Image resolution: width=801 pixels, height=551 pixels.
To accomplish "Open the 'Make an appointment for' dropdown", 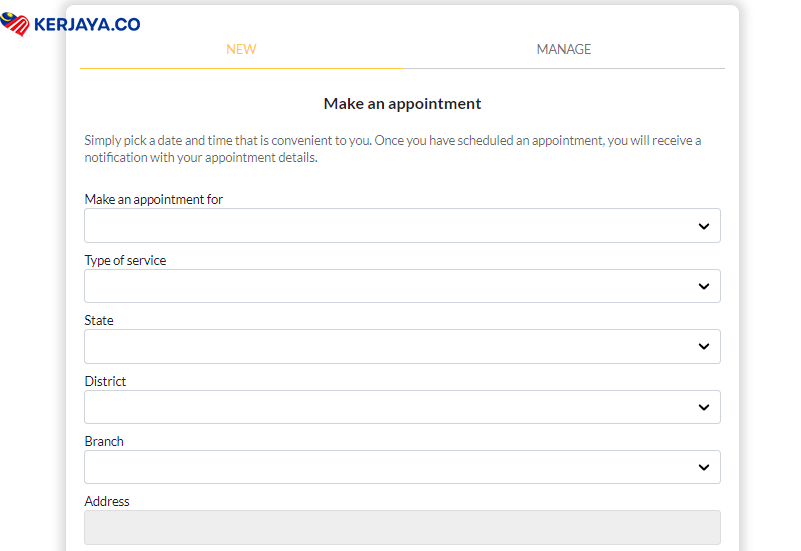I will (x=390, y=226).
